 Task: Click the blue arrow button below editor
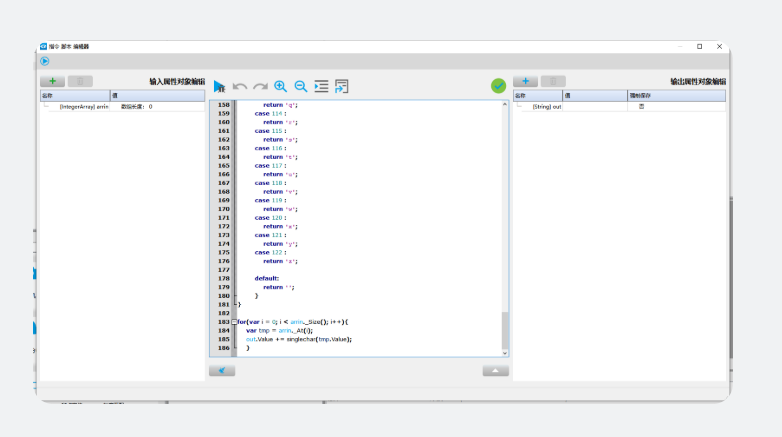(222, 370)
